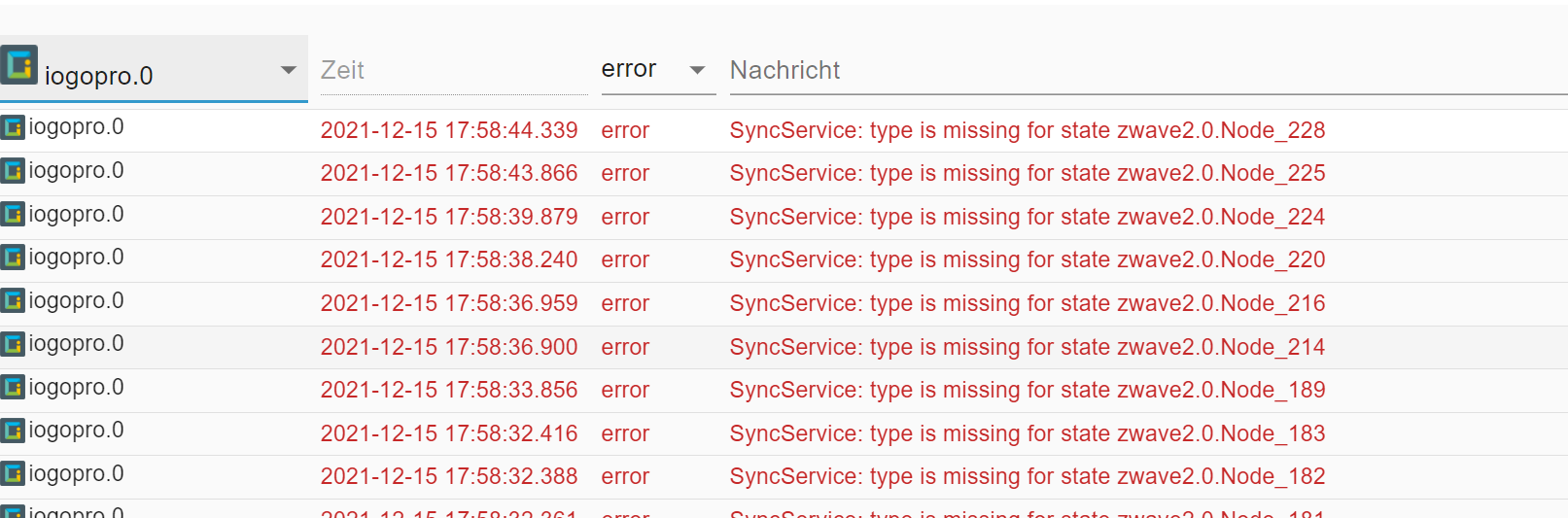Select the log message for zwave2.0.Node_228
The height and width of the screenshot is (518, 1568).
point(1028,130)
